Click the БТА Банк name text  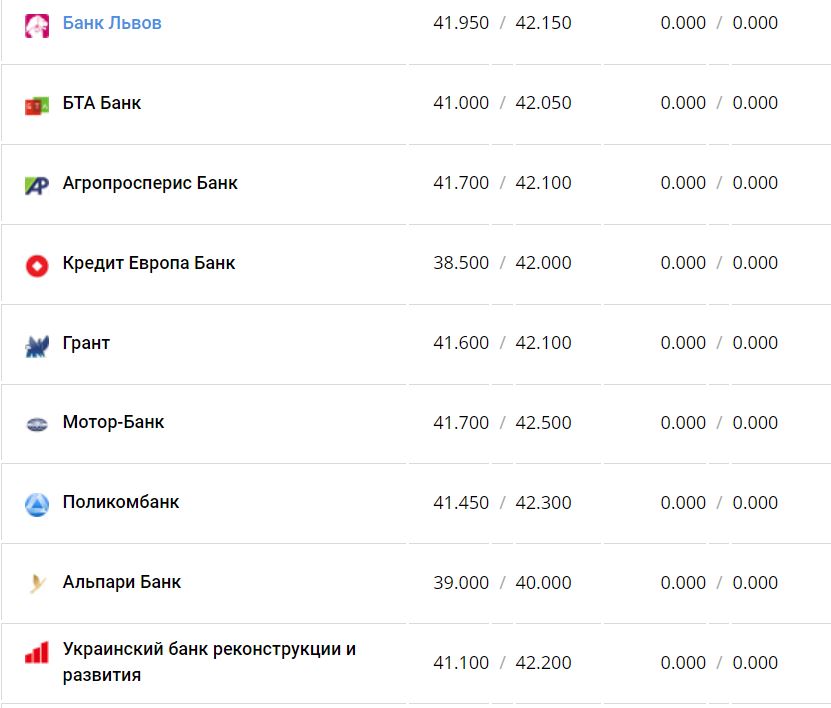pyautogui.click(x=100, y=102)
